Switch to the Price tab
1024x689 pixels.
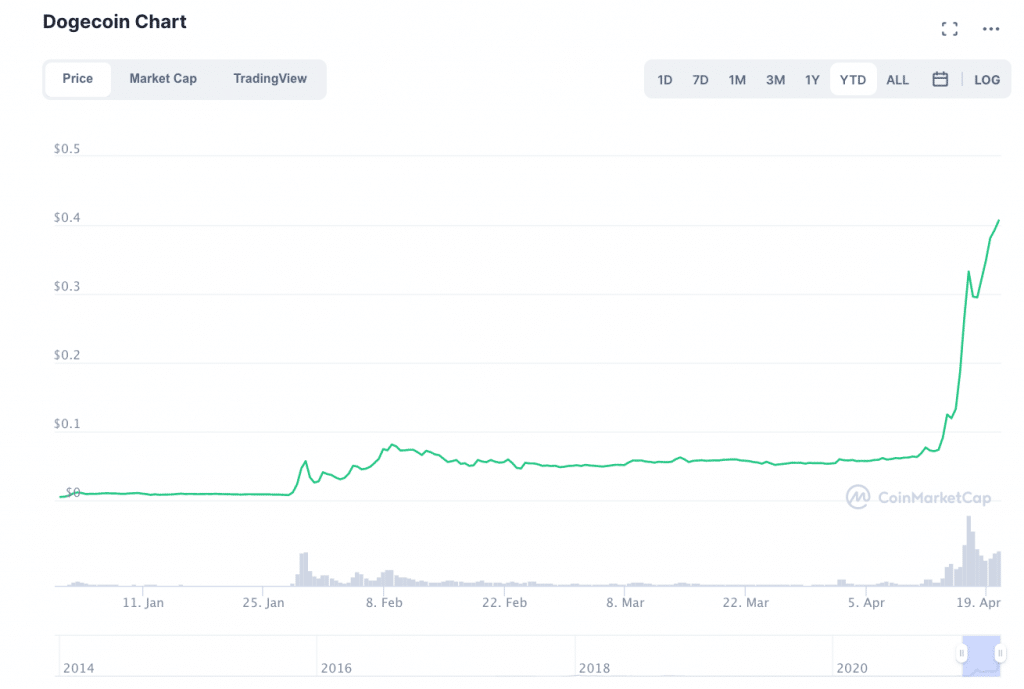(78, 79)
